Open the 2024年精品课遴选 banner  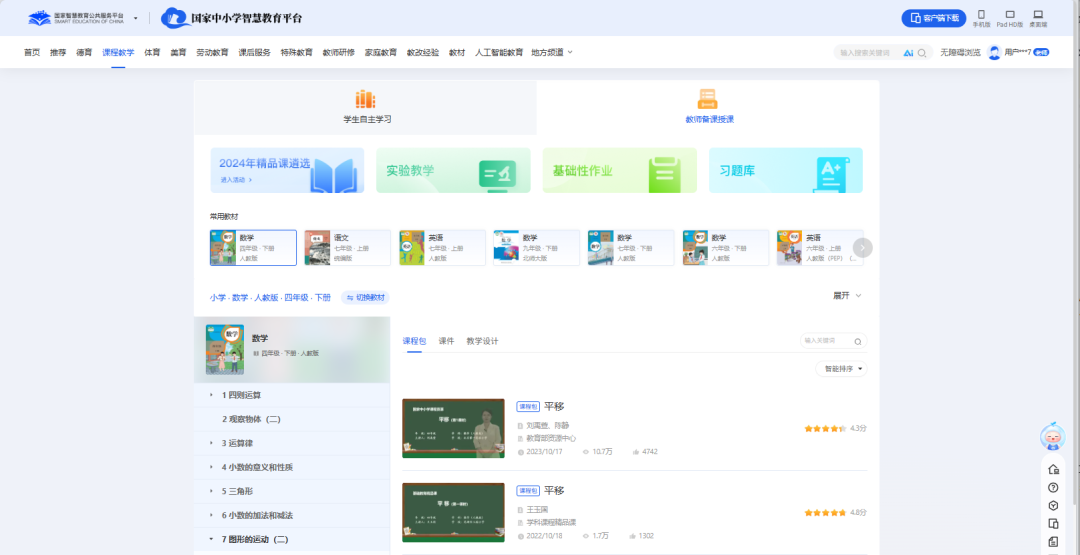(287, 170)
